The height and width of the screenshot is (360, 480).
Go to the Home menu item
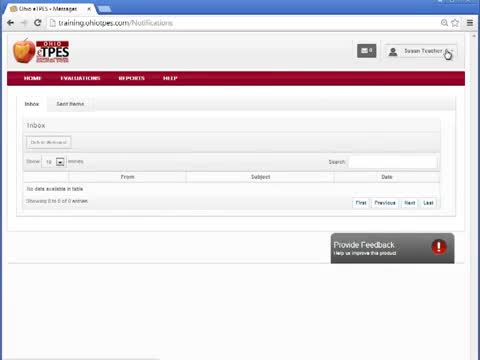(x=33, y=78)
